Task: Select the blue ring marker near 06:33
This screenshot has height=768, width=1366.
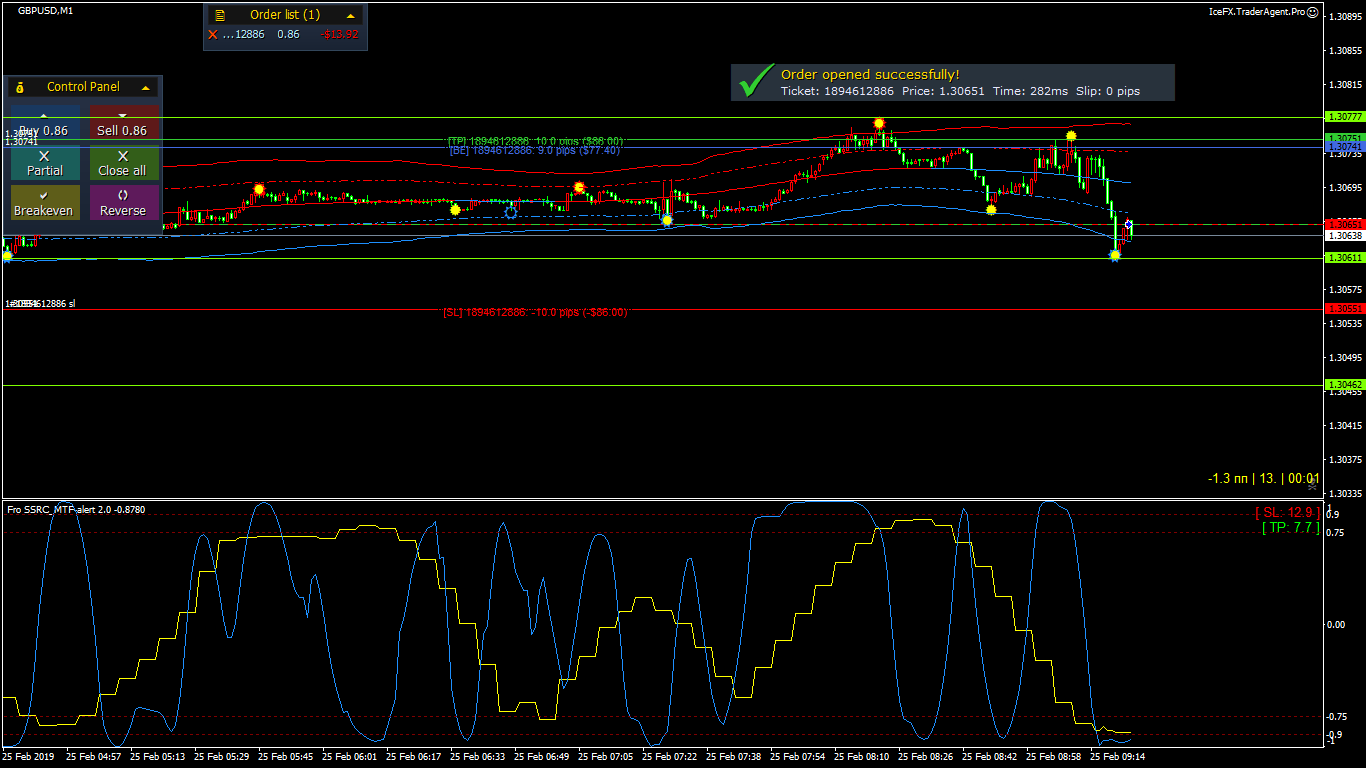Action: pos(511,212)
